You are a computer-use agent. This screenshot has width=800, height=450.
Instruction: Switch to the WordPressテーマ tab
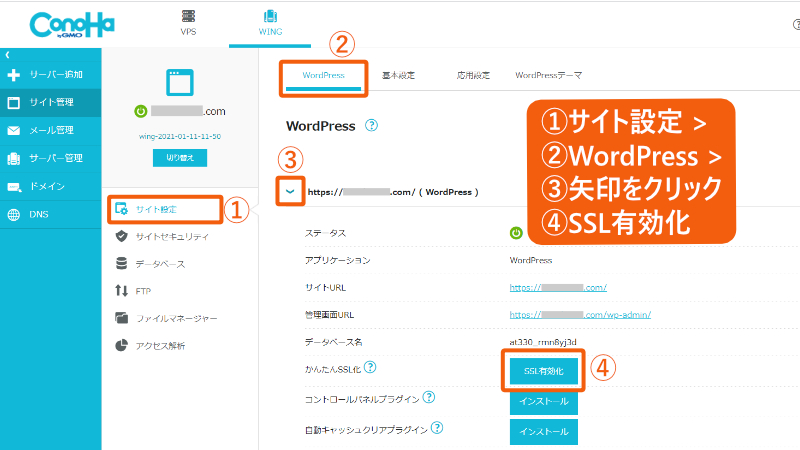(x=548, y=76)
